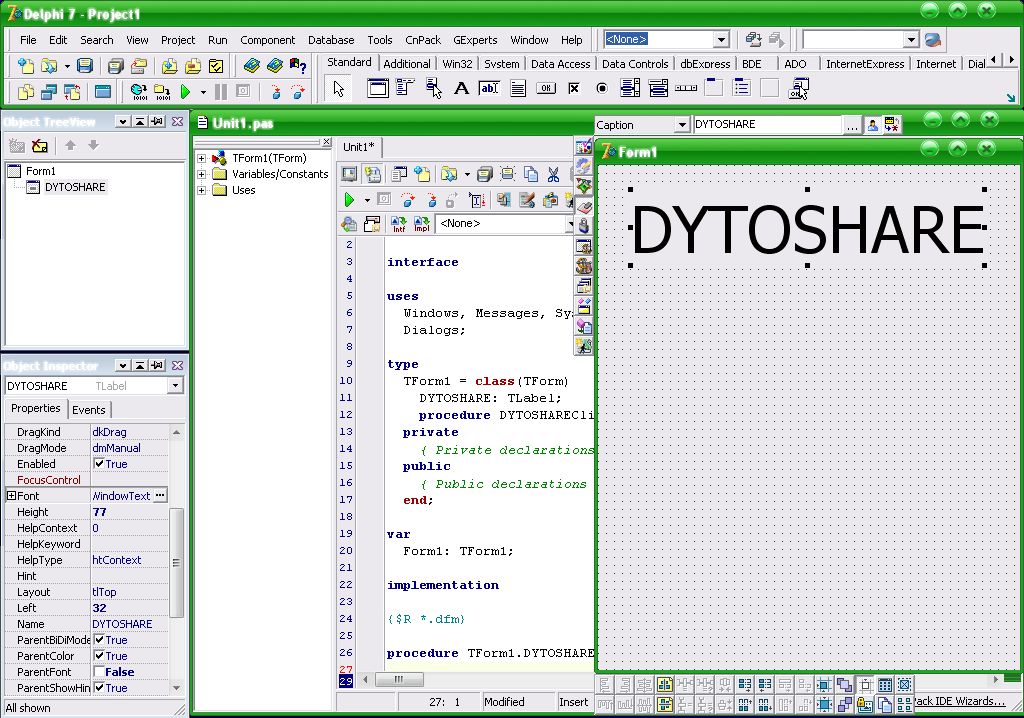Screen dimensions: 1024x718
Task: Pick the CheckBox component from palette
Action: click(573, 88)
